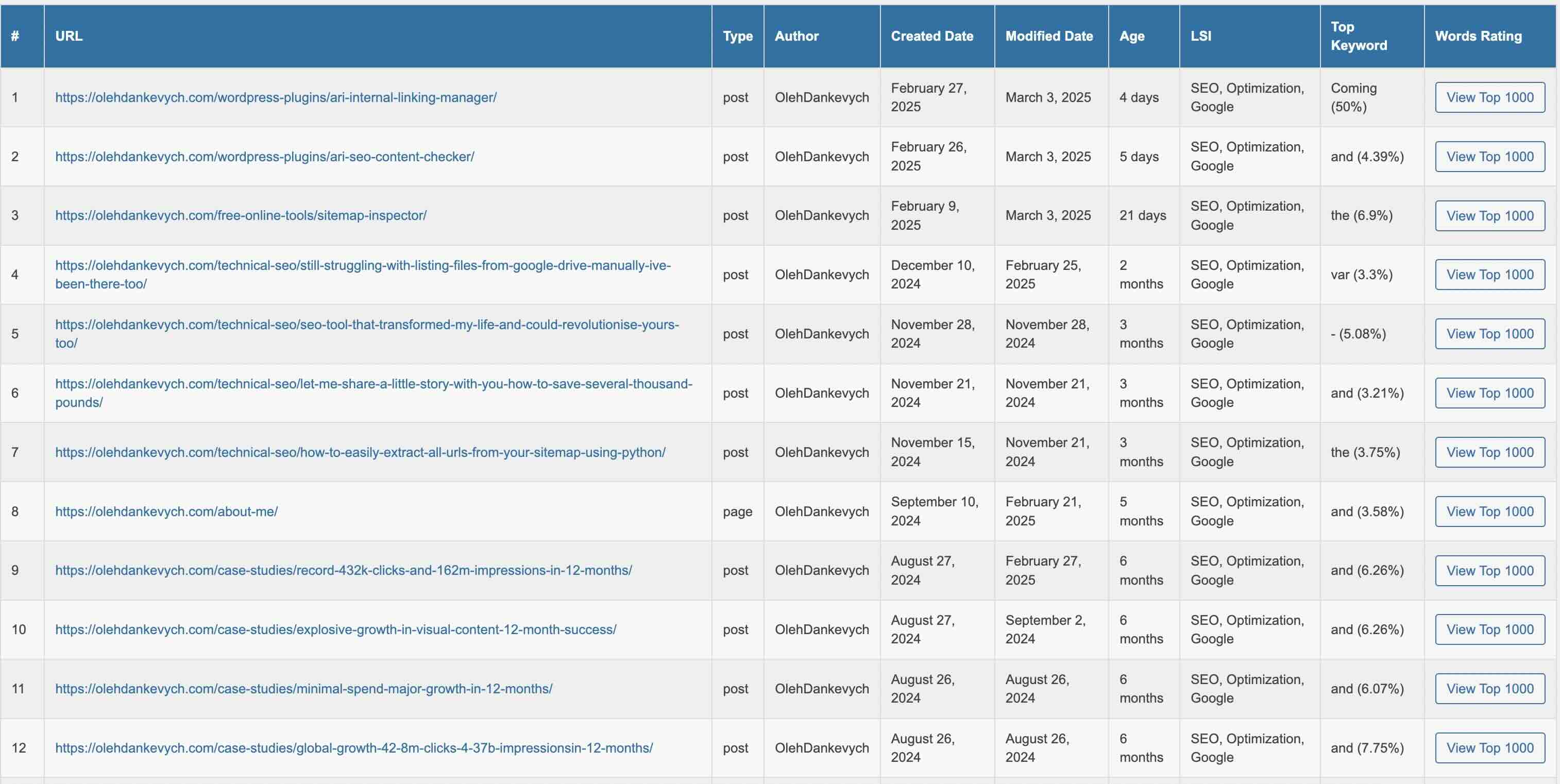This screenshot has width=1560, height=784.
Task: Click the Type column header
Action: click(x=738, y=37)
